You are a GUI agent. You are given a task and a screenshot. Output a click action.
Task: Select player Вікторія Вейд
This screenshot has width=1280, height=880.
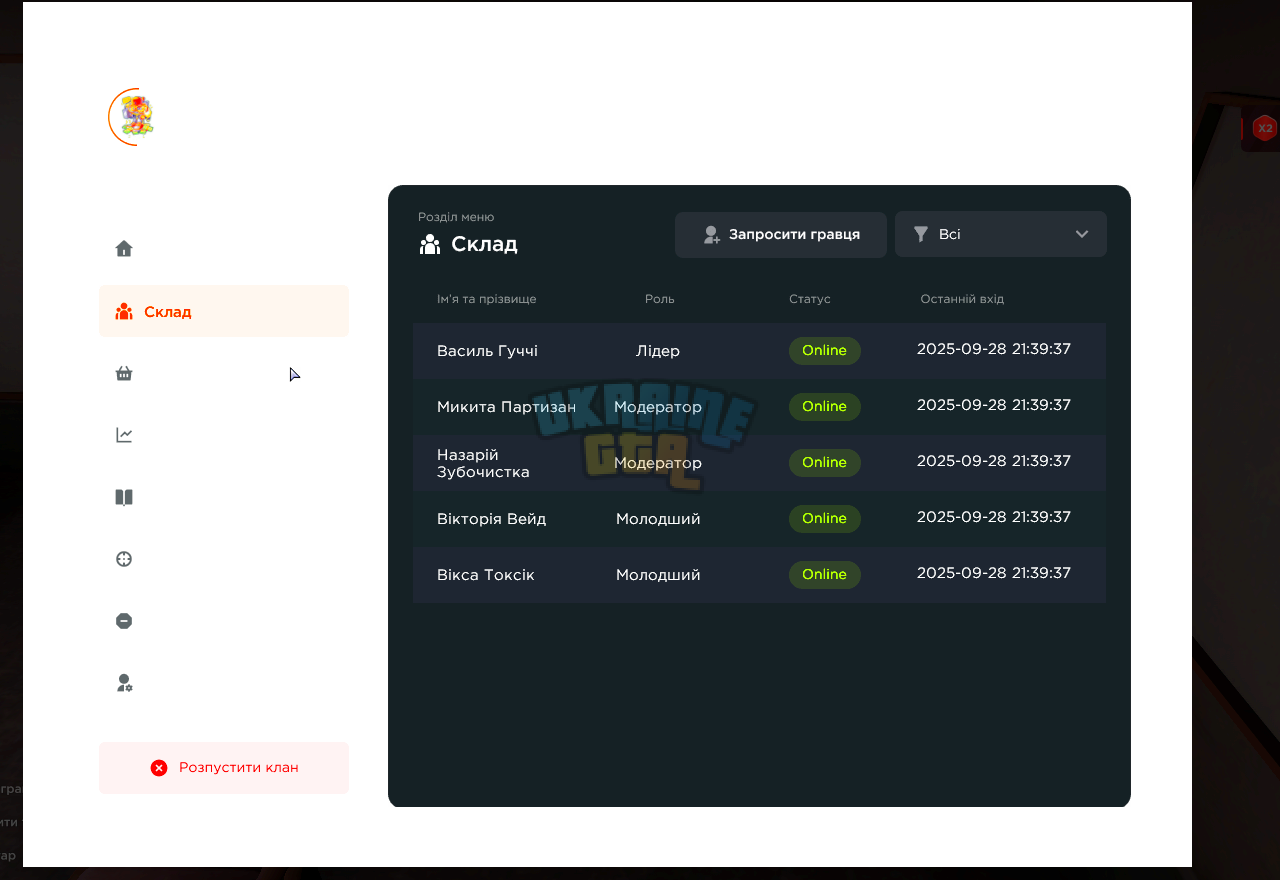click(491, 519)
